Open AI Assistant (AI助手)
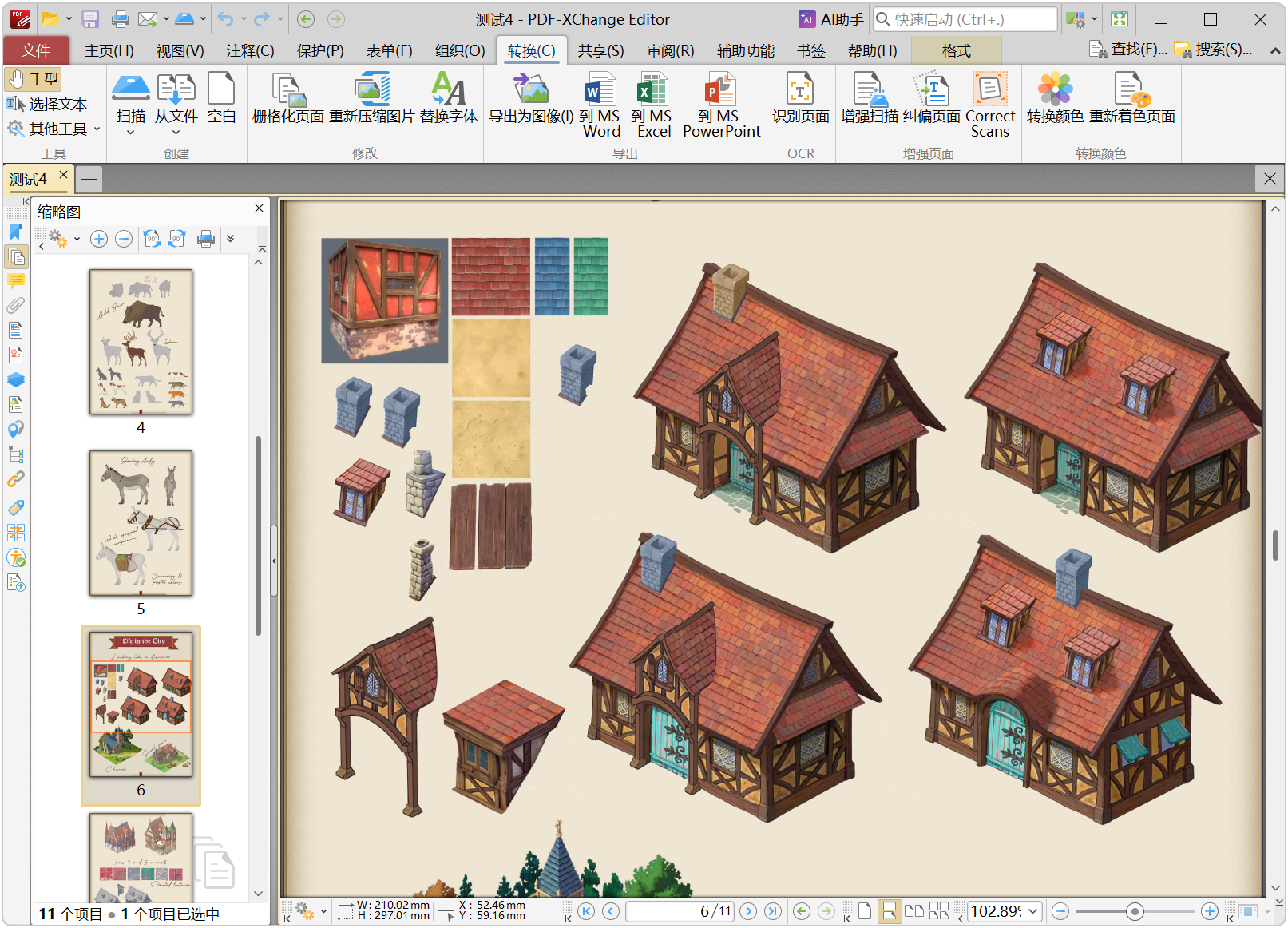The height and width of the screenshot is (928, 1288). (x=831, y=19)
